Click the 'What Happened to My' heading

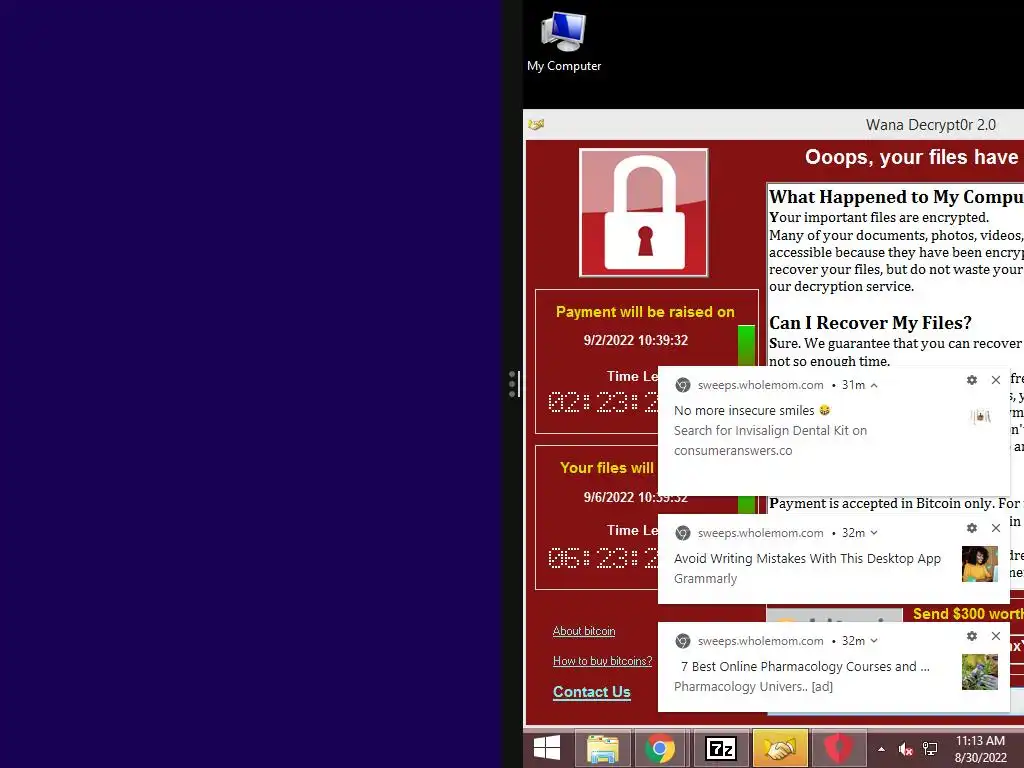tap(896, 197)
